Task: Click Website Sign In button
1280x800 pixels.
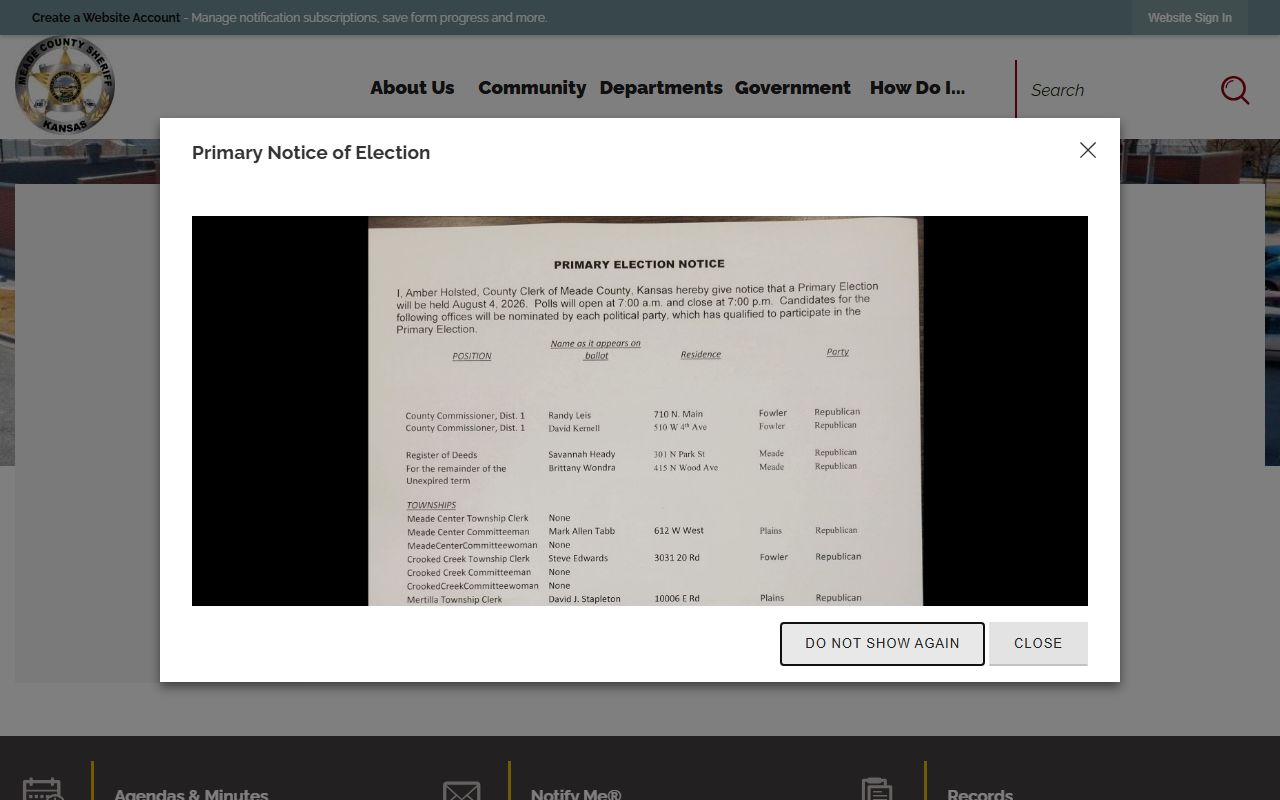Action: [x=1190, y=18]
